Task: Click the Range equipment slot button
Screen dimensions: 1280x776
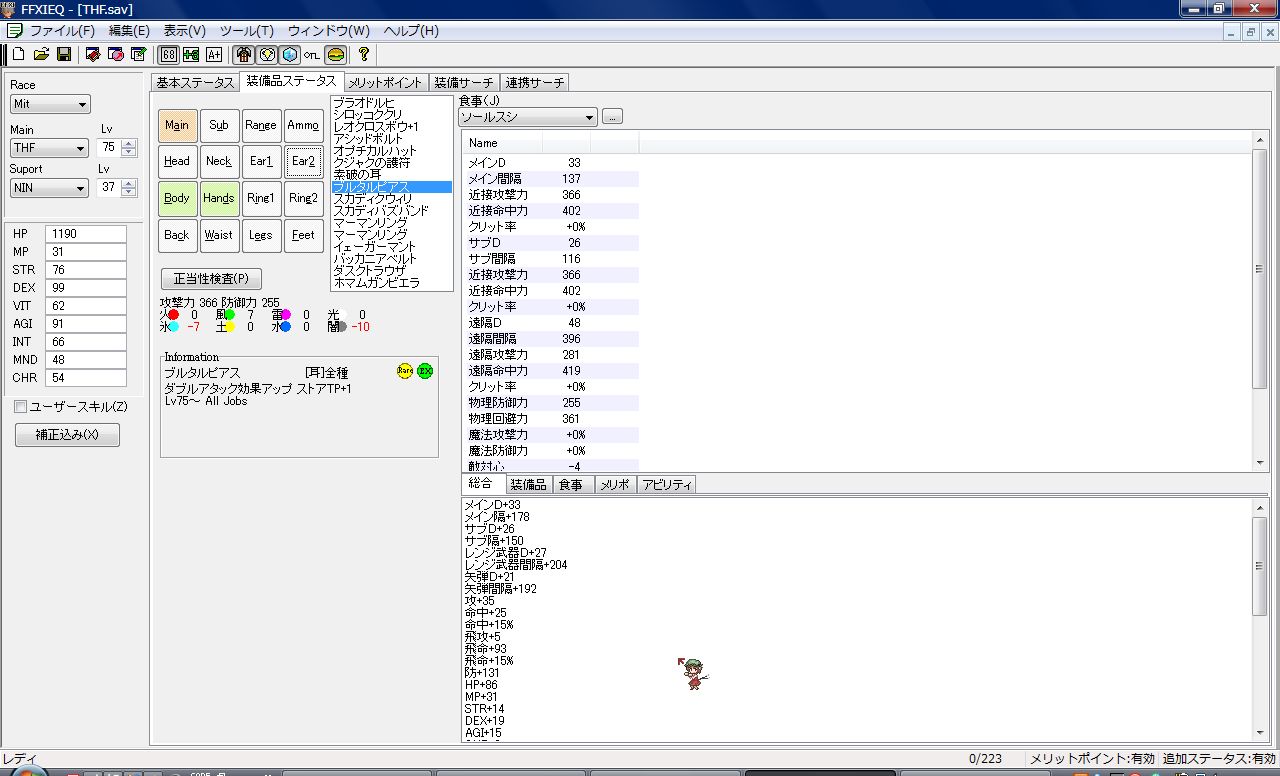Action: pos(261,125)
